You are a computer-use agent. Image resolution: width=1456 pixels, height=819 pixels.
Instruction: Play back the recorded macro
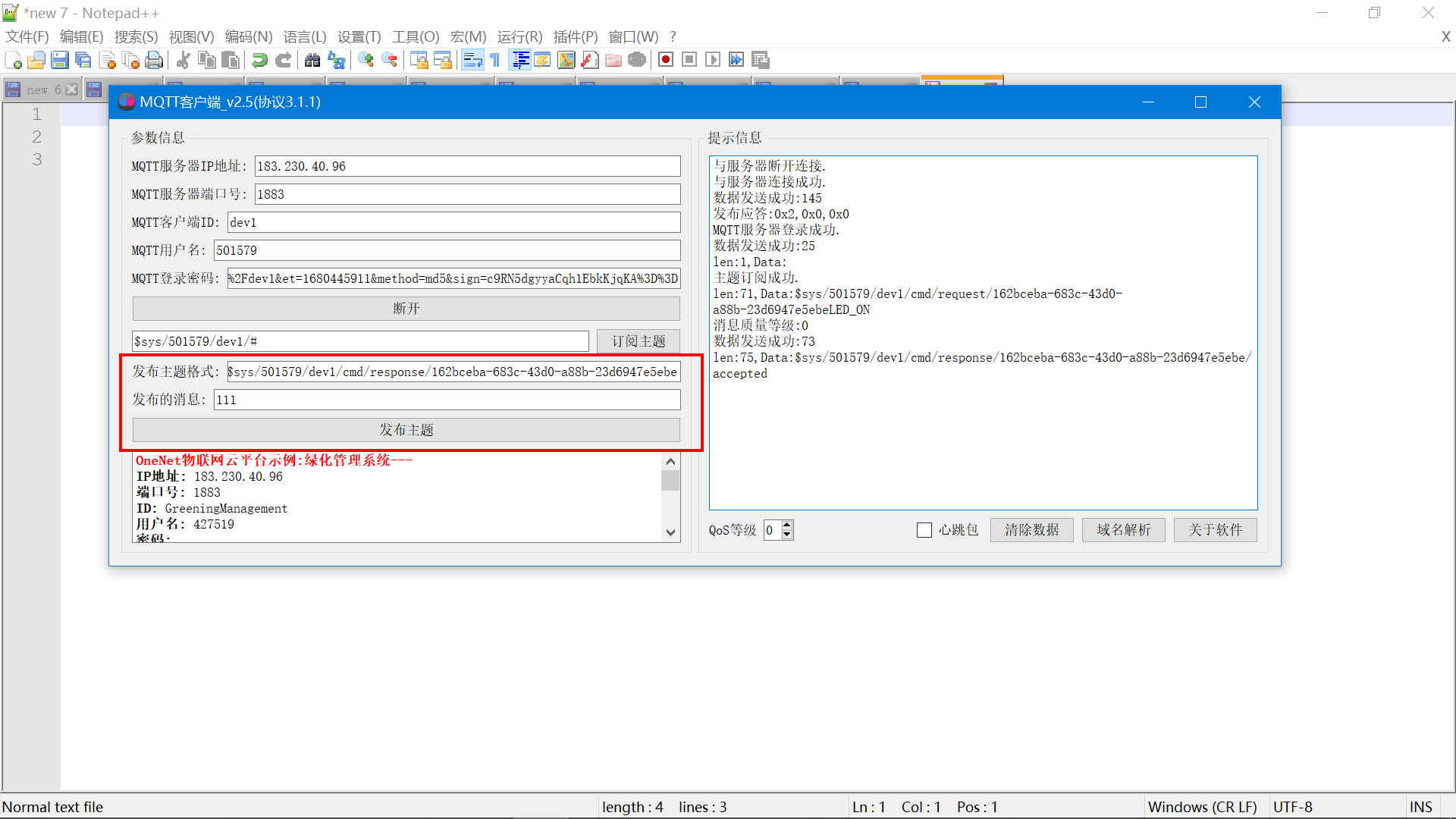(x=713, y=60)
